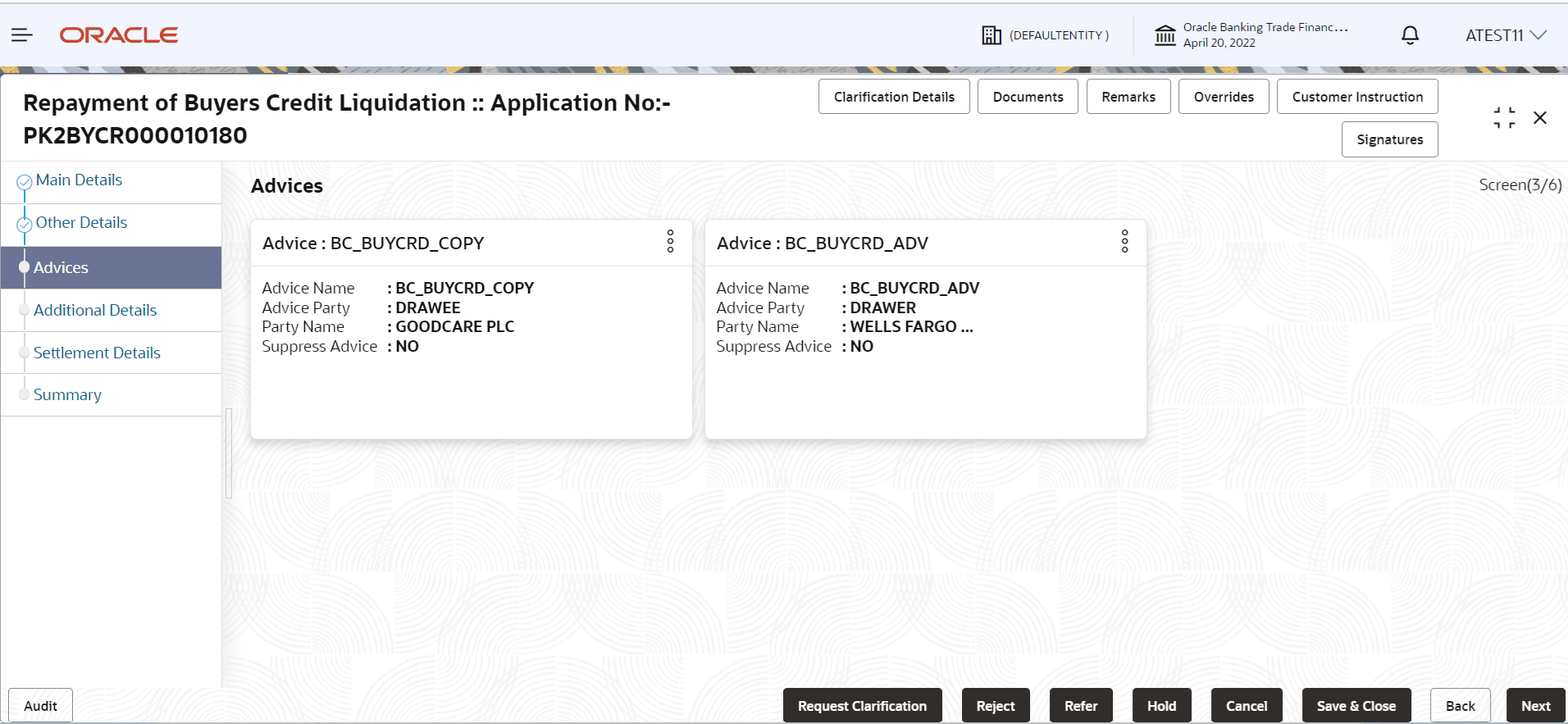Screen dimensions: 1568x724
Task: Open the Overrides panel
Action: point(1224,97)
